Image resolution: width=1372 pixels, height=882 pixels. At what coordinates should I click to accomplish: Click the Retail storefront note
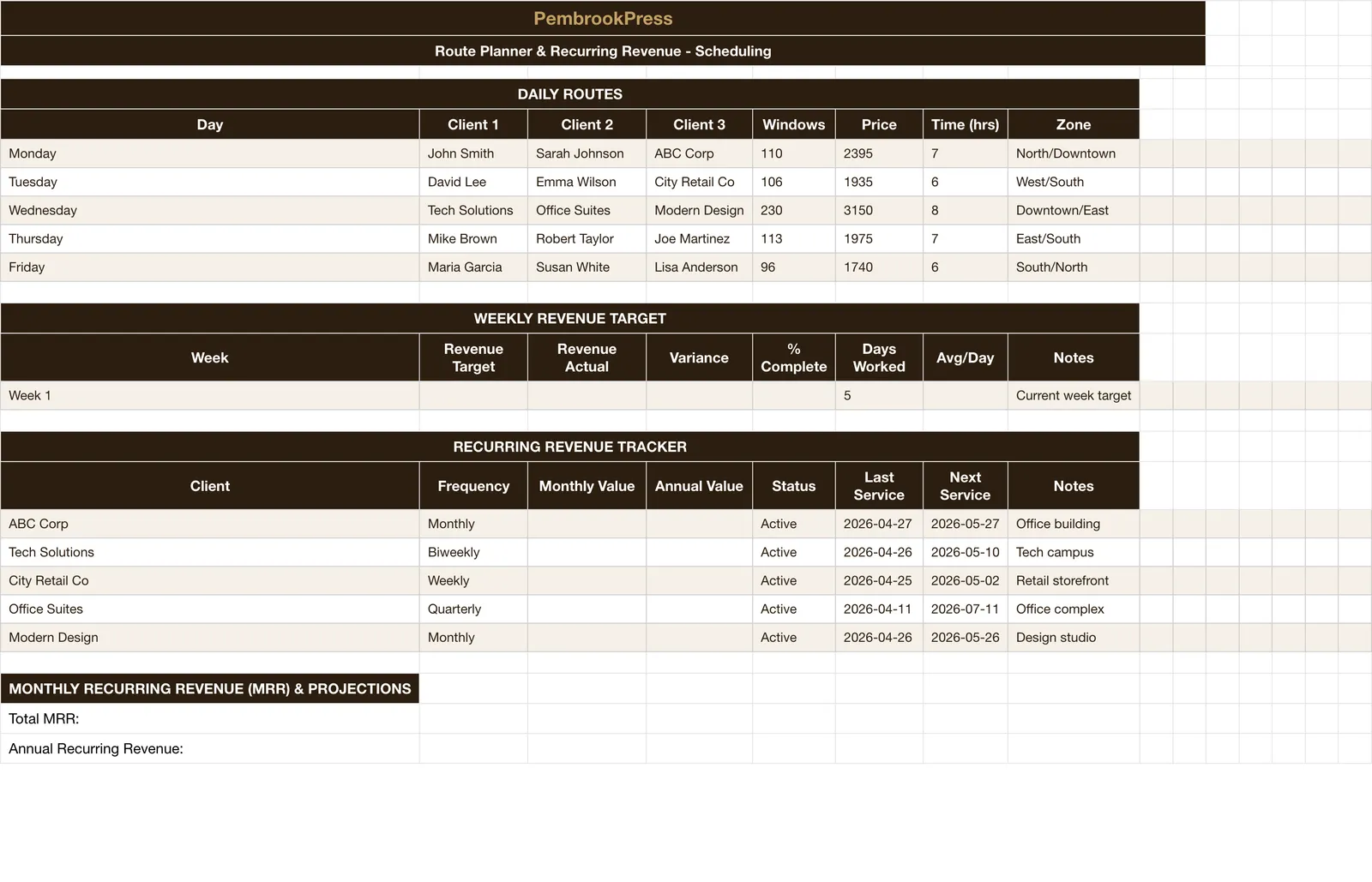[1074, 580]
